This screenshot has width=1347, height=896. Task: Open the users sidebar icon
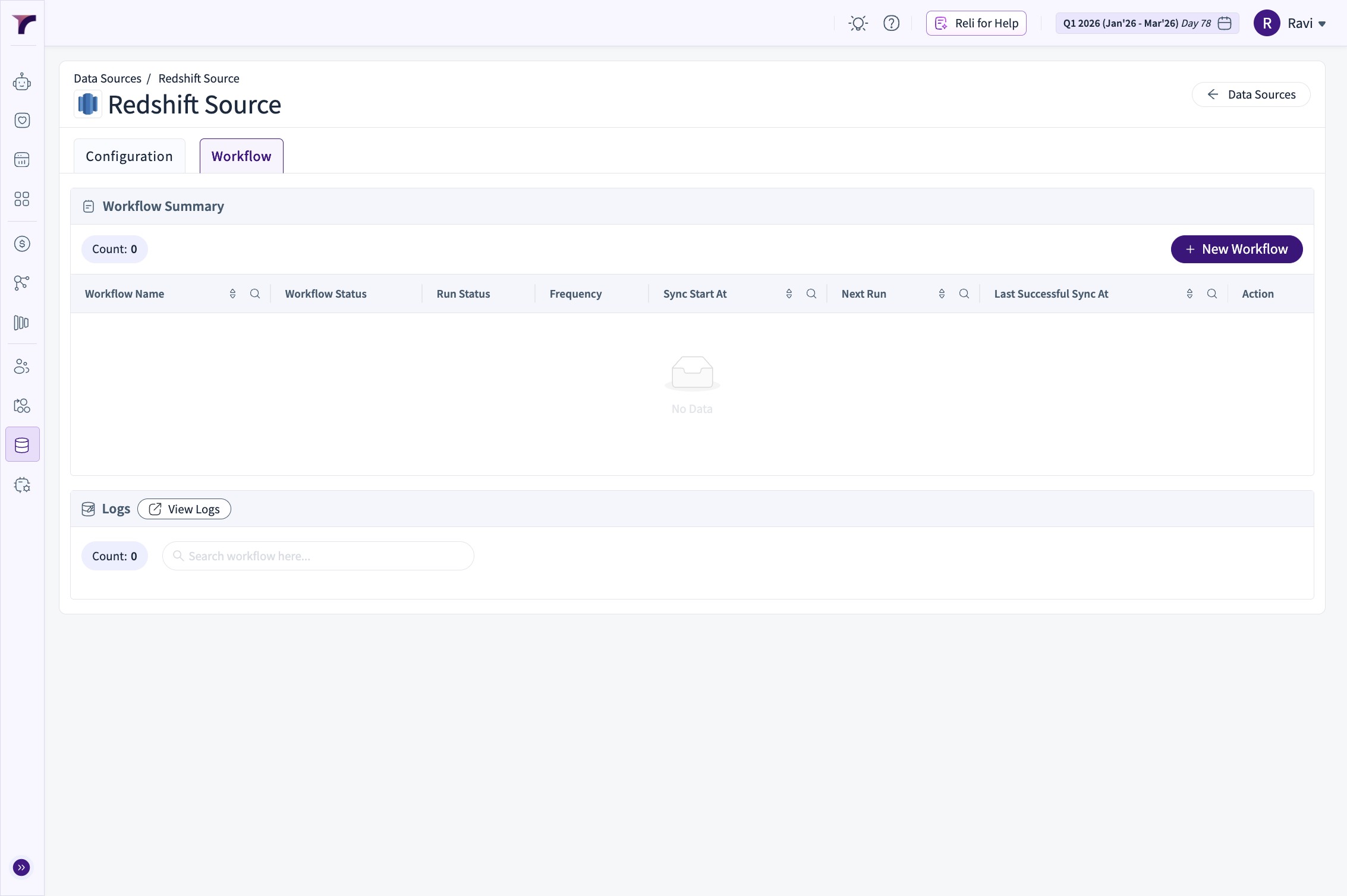[x=22, y=367]
